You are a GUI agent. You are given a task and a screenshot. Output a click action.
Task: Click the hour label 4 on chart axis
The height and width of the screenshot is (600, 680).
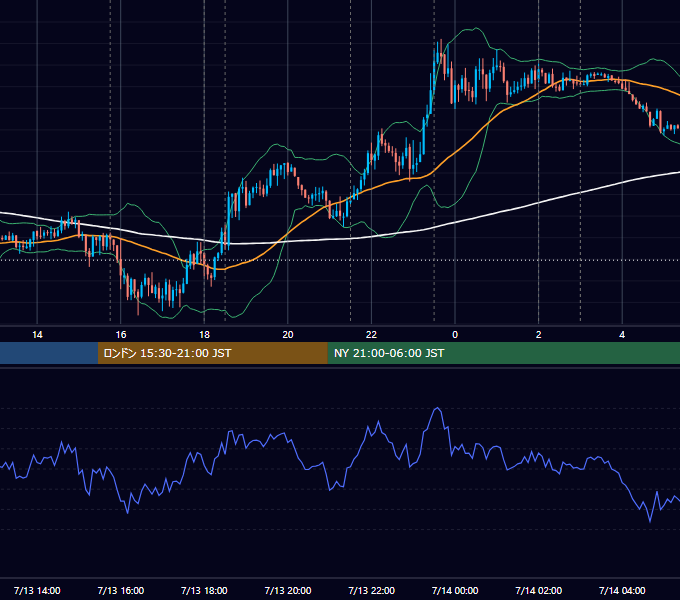622,335
